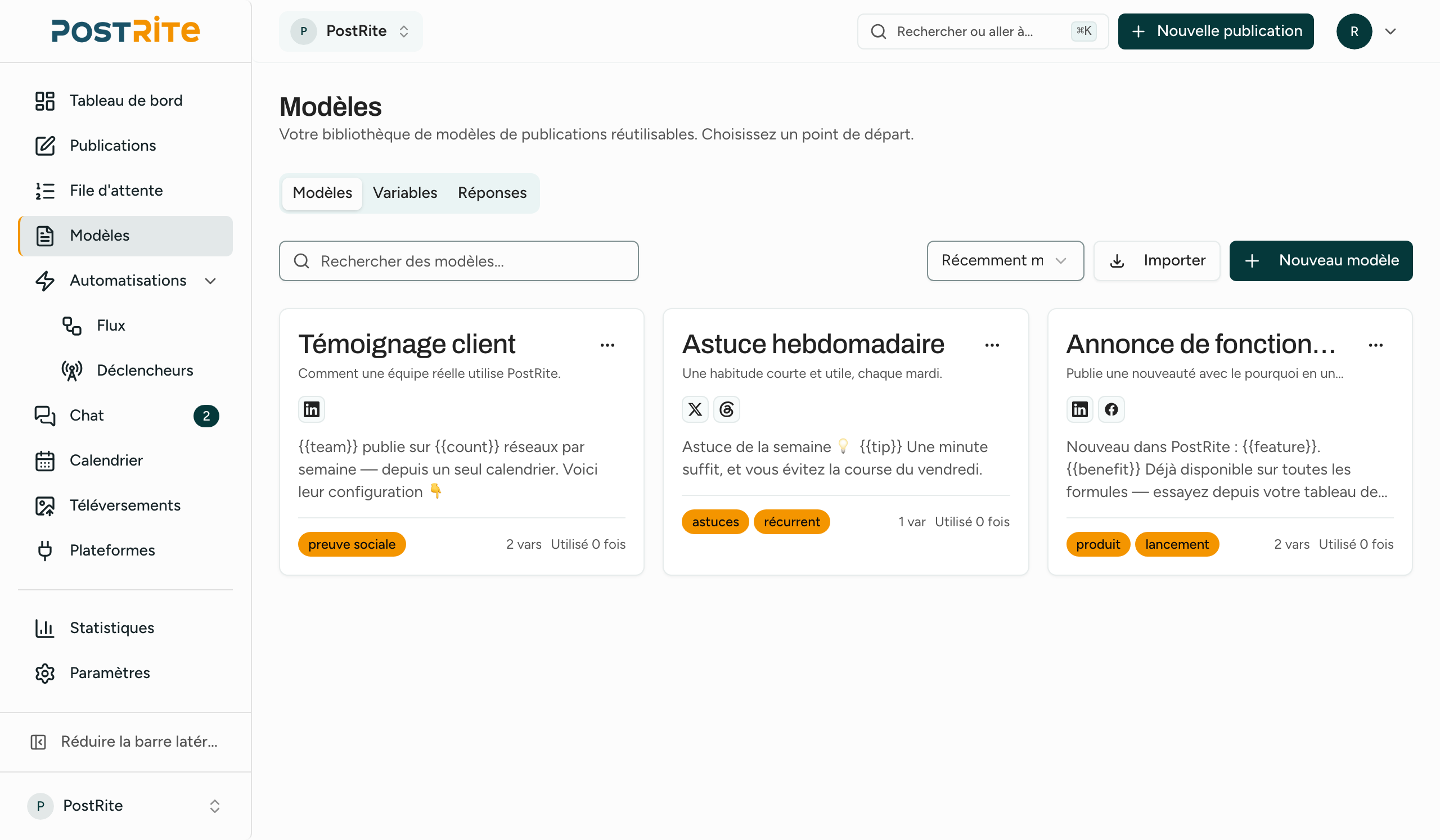Open more options on Astuce hebdomadaire card

992,345
